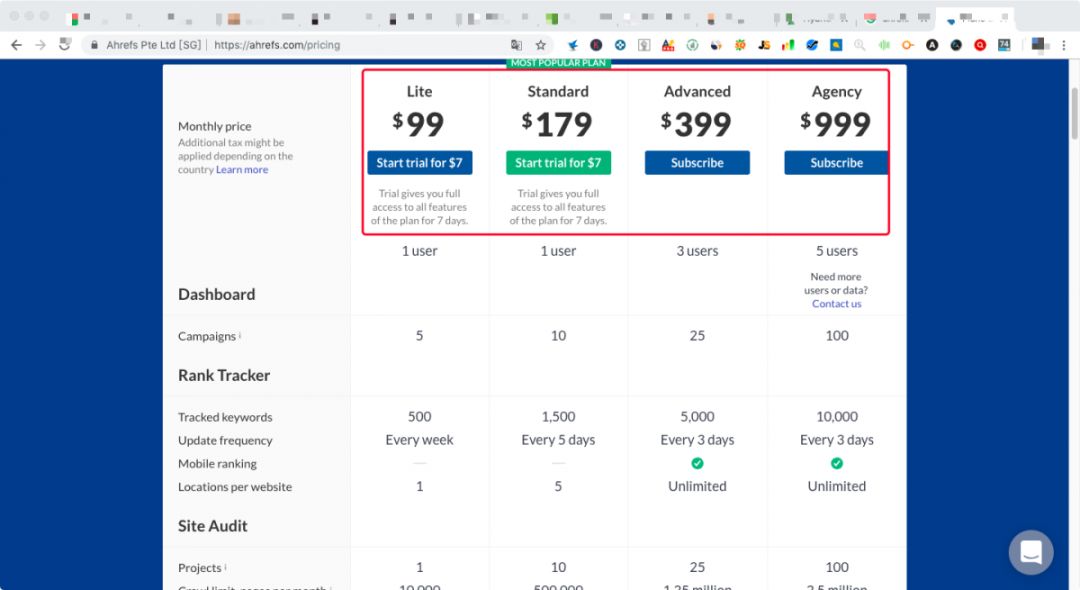Click the Dashboard section heading
The height and width of the screenshot is (590, 1080).
pyautogui.click(x=216, y=294)
